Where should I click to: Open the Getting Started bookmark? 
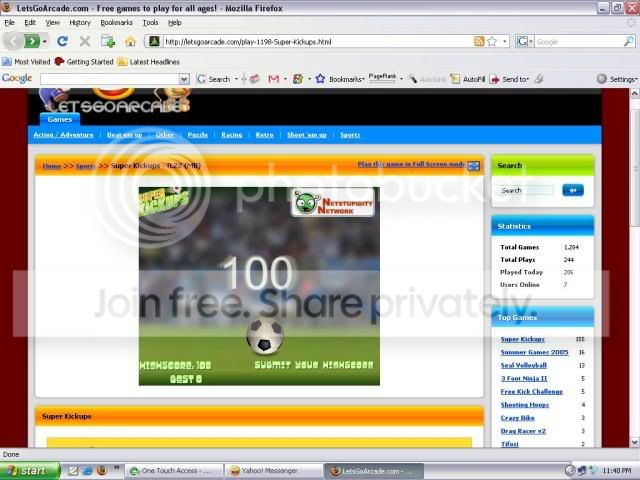point(84,62)
